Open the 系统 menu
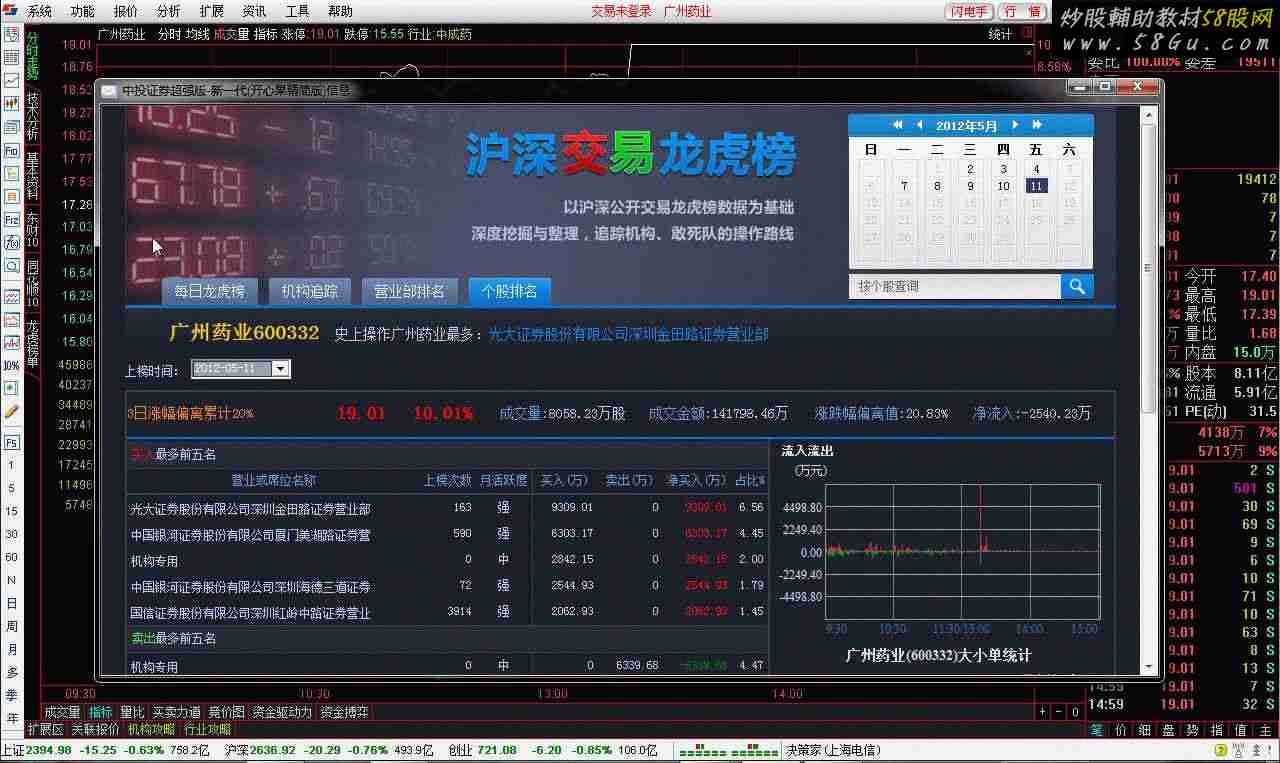Viewport: 1280px width, 763px height. (40, 11)
